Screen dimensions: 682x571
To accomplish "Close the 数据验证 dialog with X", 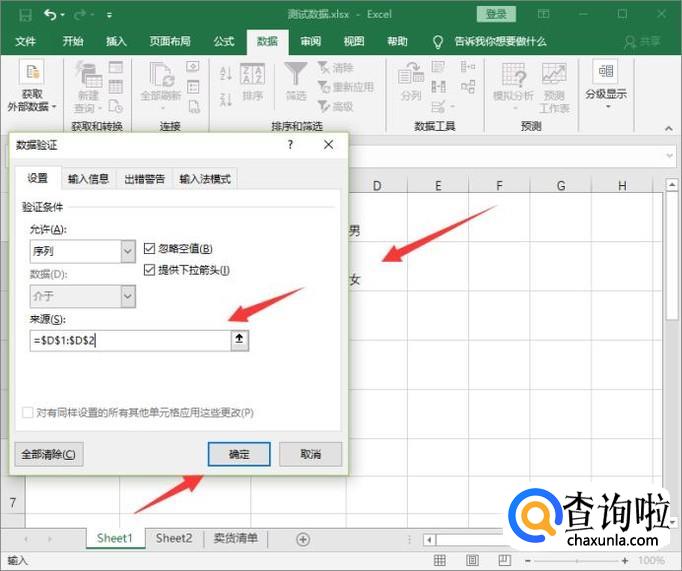I will tap(329, 145).
